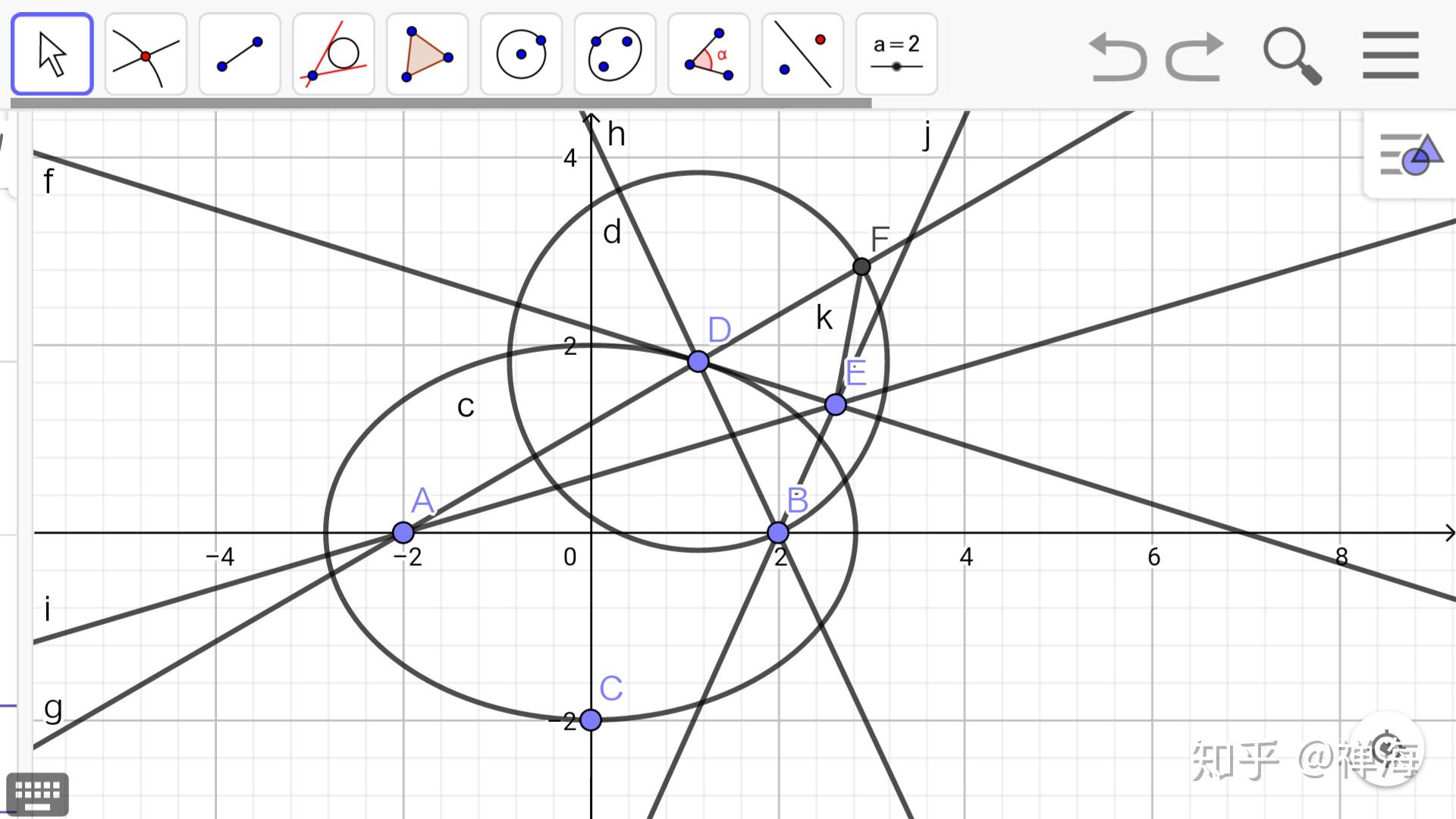Choose the Conic through points tool
1456x819 pixels.
[x=615, y=54]
